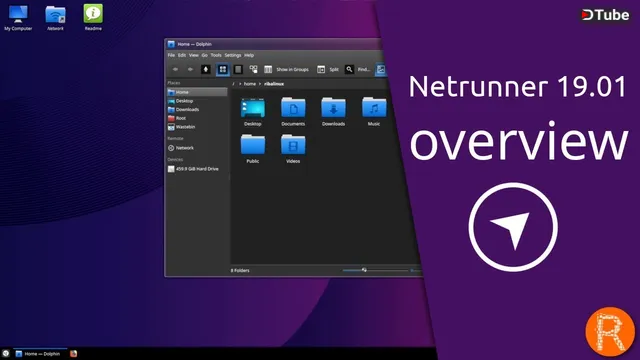The width and height of the screenshot is (640, 360).
Task: Go forward using Dolphin's forward arrow
Action: 190,69
